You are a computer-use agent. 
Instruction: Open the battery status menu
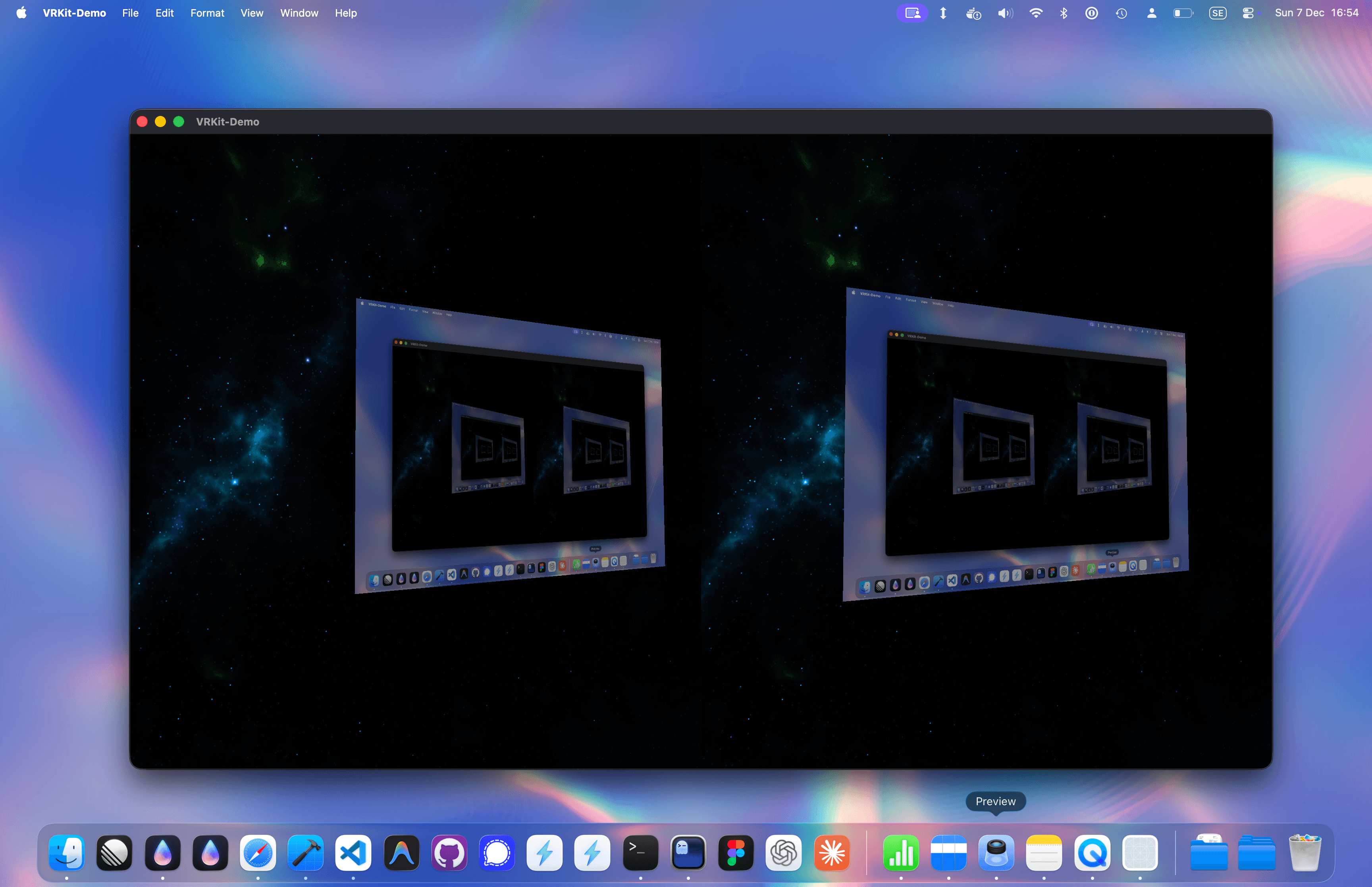[1183, 13]
